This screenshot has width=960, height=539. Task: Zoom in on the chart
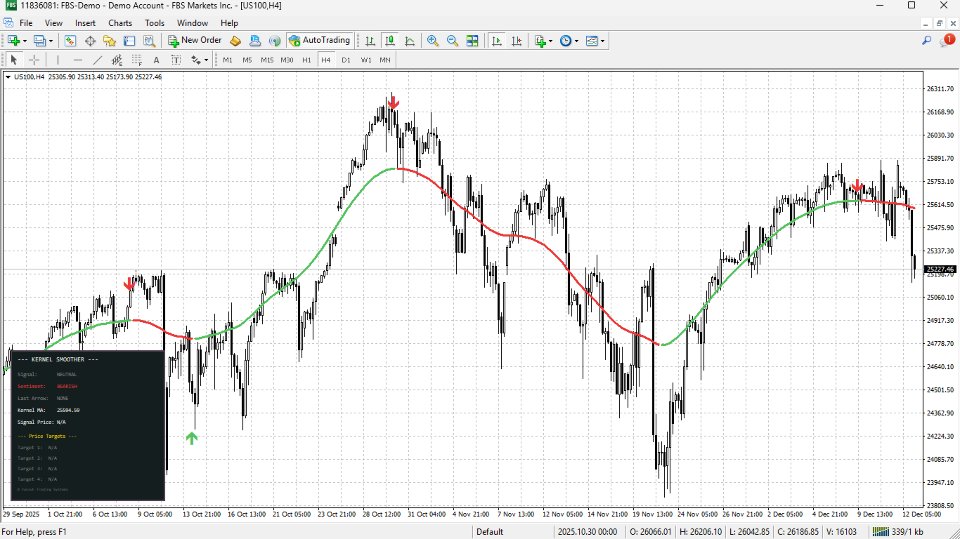click(433, 40)
